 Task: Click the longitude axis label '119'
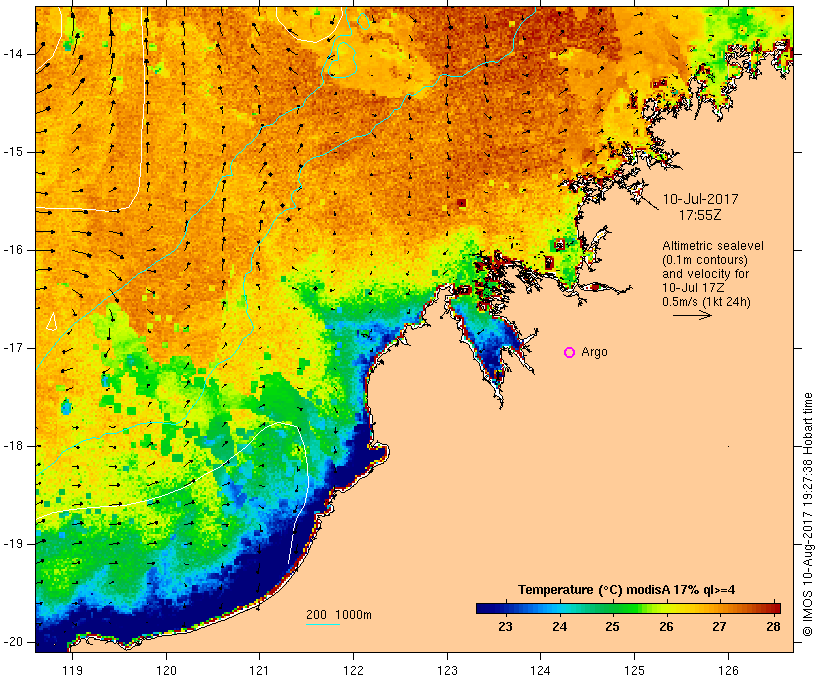tap(72, 670)
